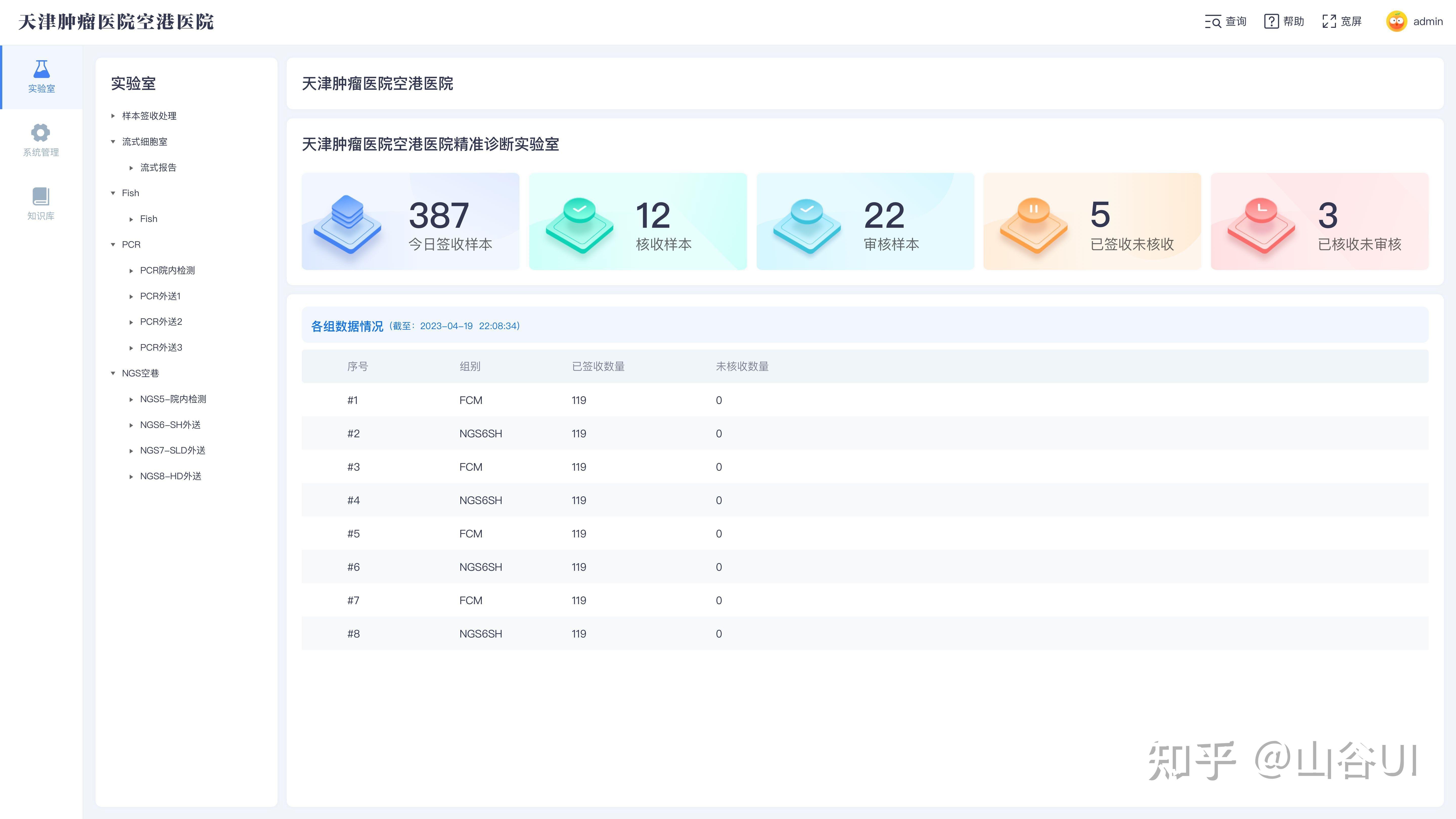Screen dimensions: 1456x819
Task: Click FCM in row #3
Action: pyautogui.click(x=471, y=467)
